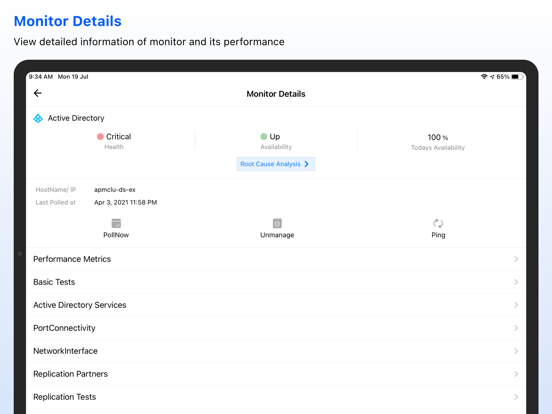The width and height of the screenshot is (552, 414).
Task: Open Active Directory Services row
Action: (x=276, y=305)
